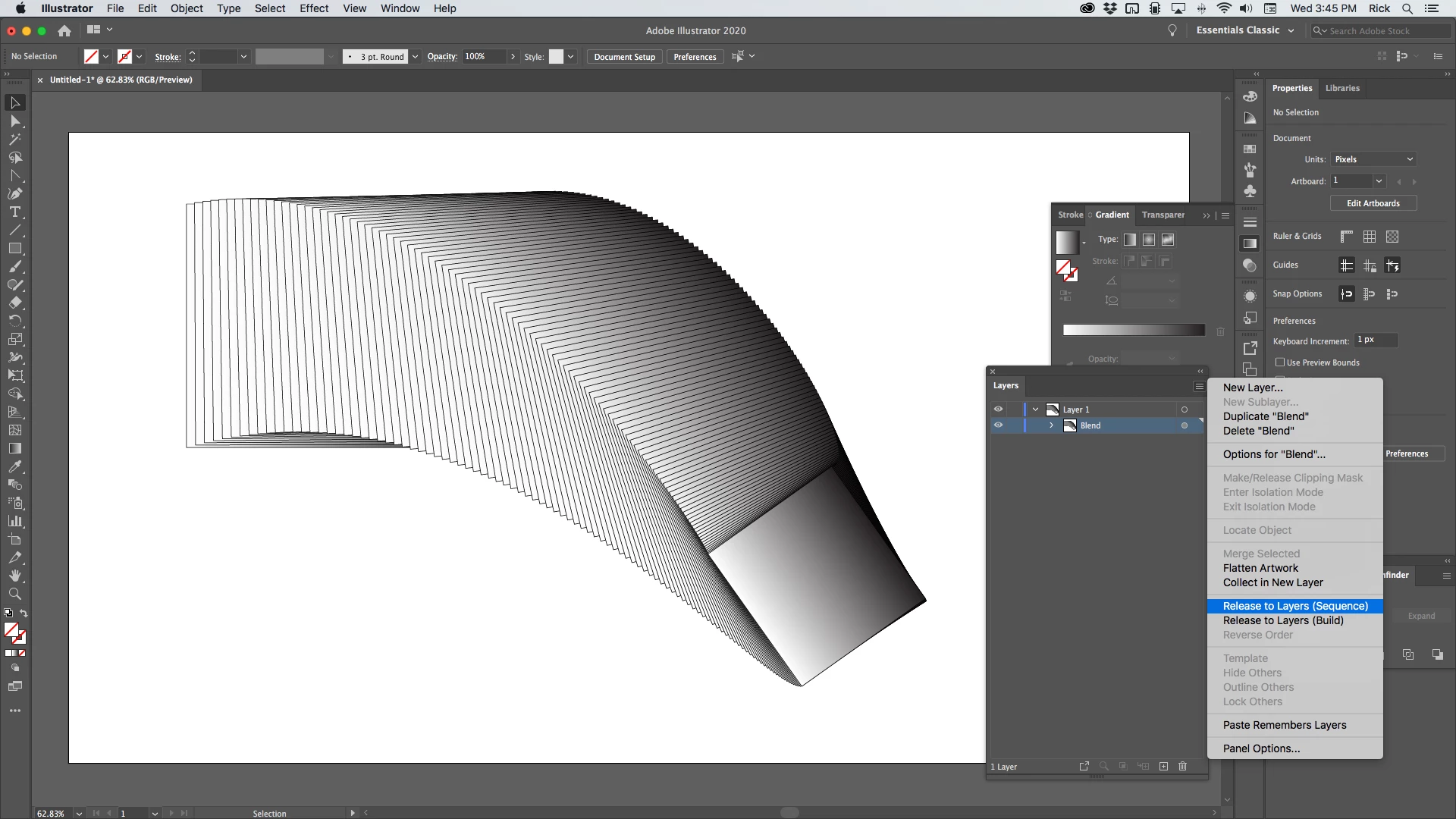Screen dimensions: 1456x819
Task: Enable the Use Preview Bounds checkbox
Action: [1280, 362]
